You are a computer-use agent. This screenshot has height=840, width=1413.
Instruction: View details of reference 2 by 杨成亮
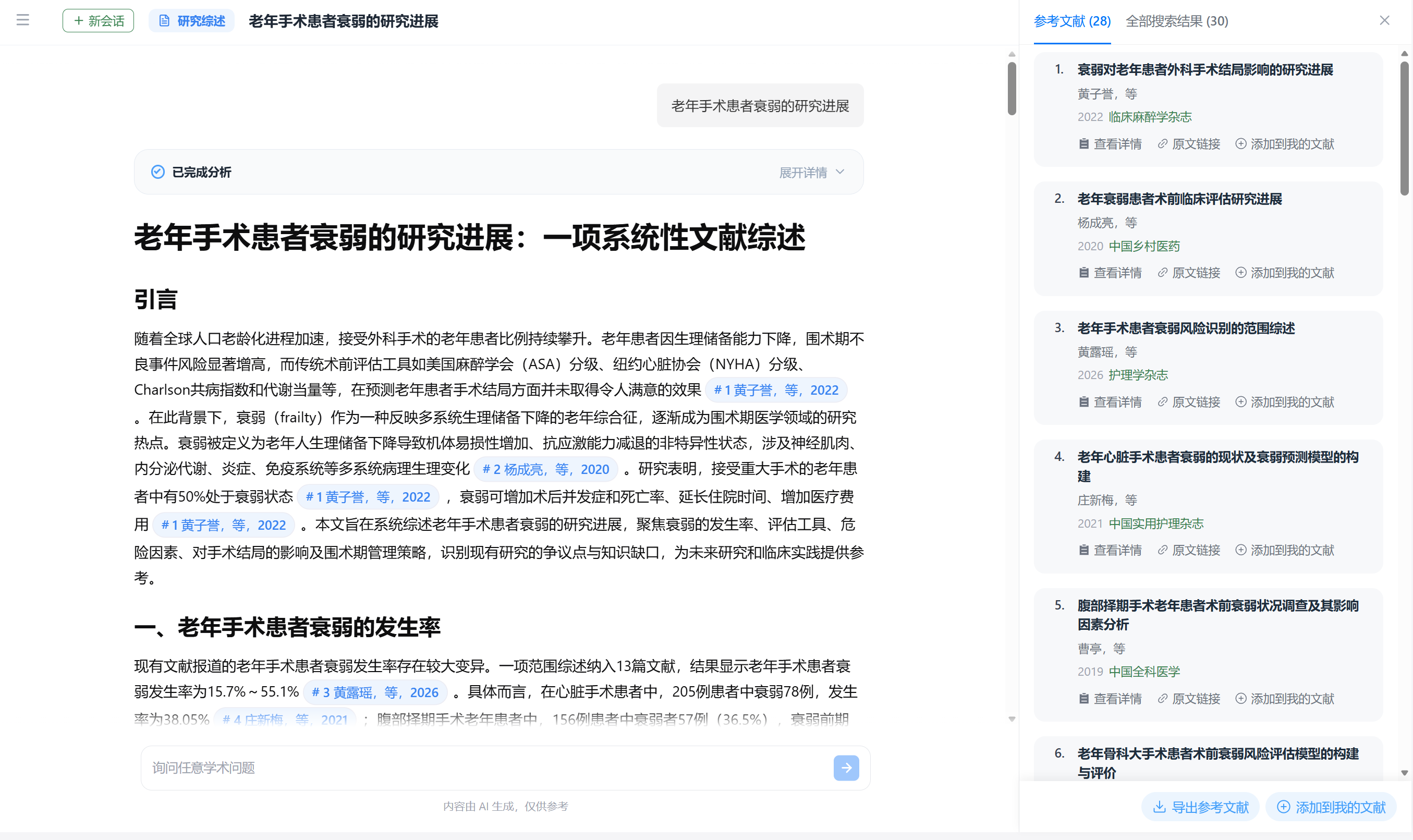[x=1110, y=273]
